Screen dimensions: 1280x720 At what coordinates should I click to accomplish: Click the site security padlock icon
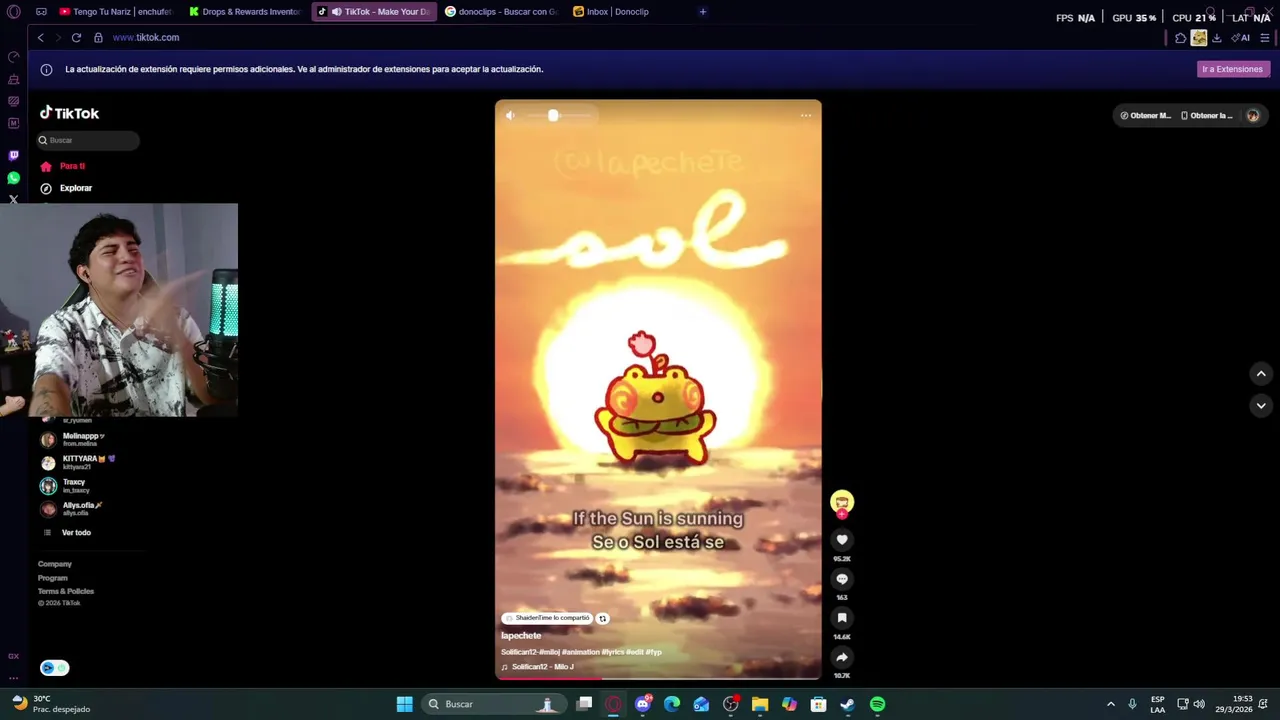pos(98,37)
